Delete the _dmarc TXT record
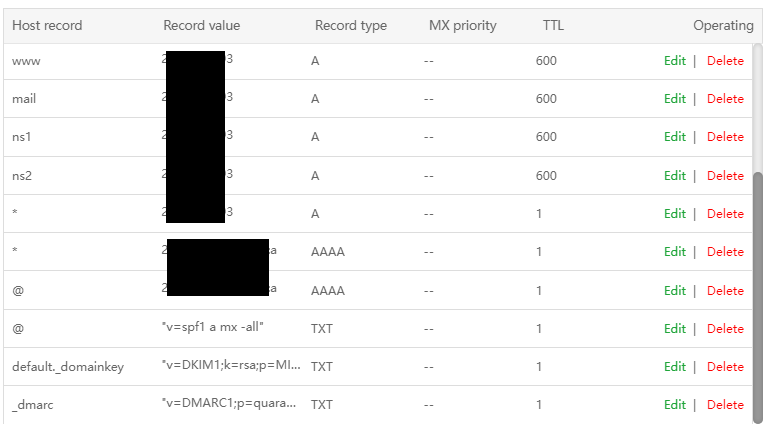 tap(725, 405)
